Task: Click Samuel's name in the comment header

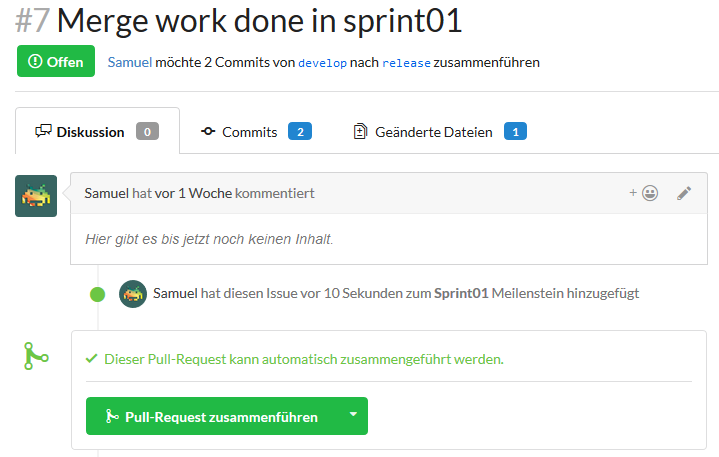Action: tap(106, 193)
